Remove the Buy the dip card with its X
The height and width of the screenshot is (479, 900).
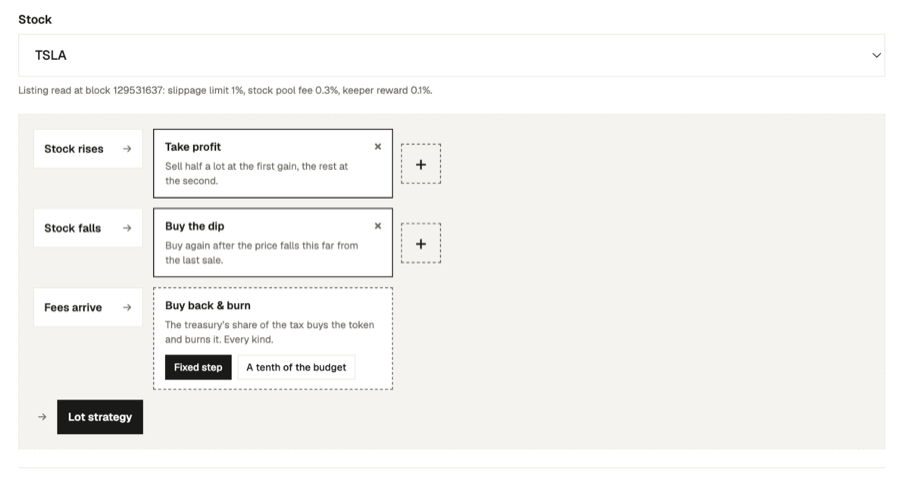[x=378, y=226]
